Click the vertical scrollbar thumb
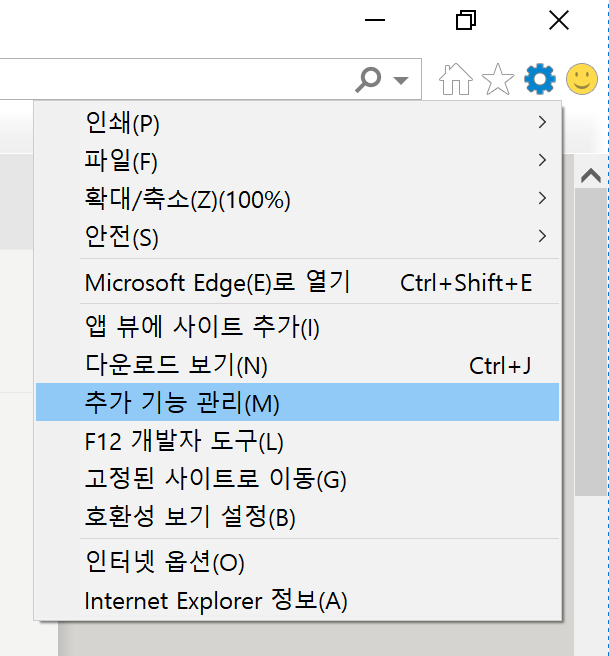 tap(591, 342)
